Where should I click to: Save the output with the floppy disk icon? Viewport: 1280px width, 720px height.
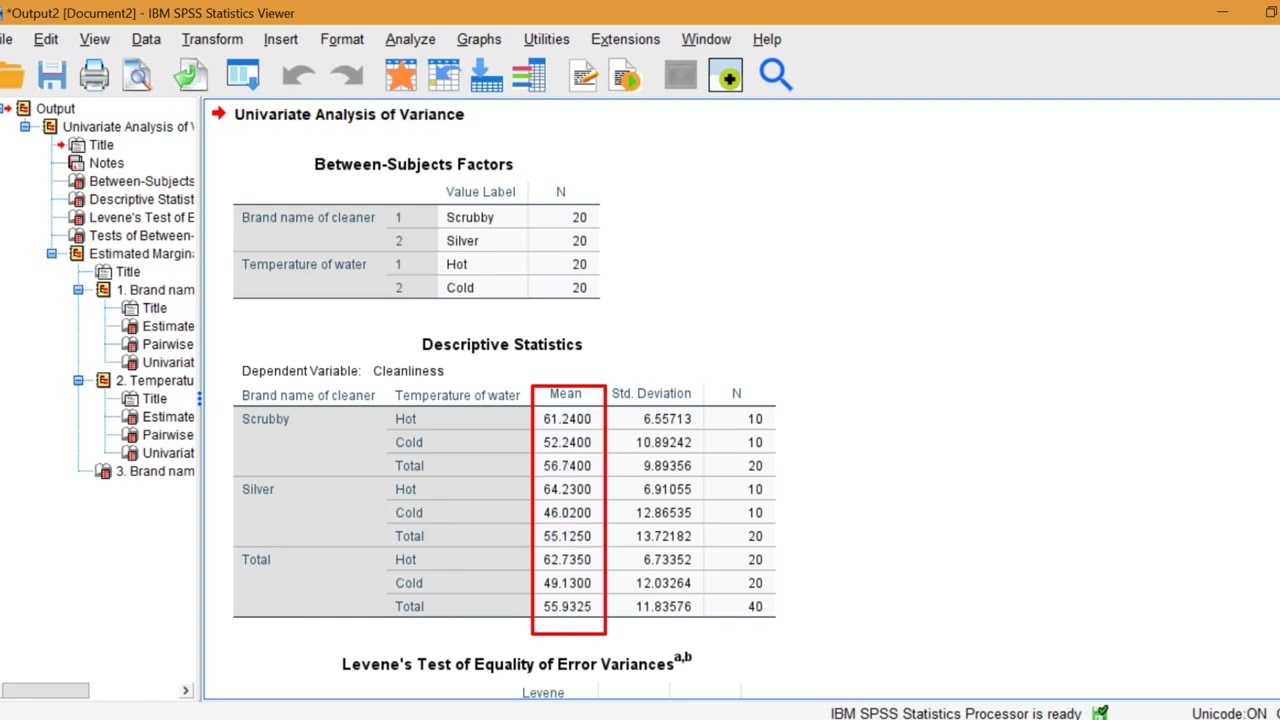(x=52, y=76)
